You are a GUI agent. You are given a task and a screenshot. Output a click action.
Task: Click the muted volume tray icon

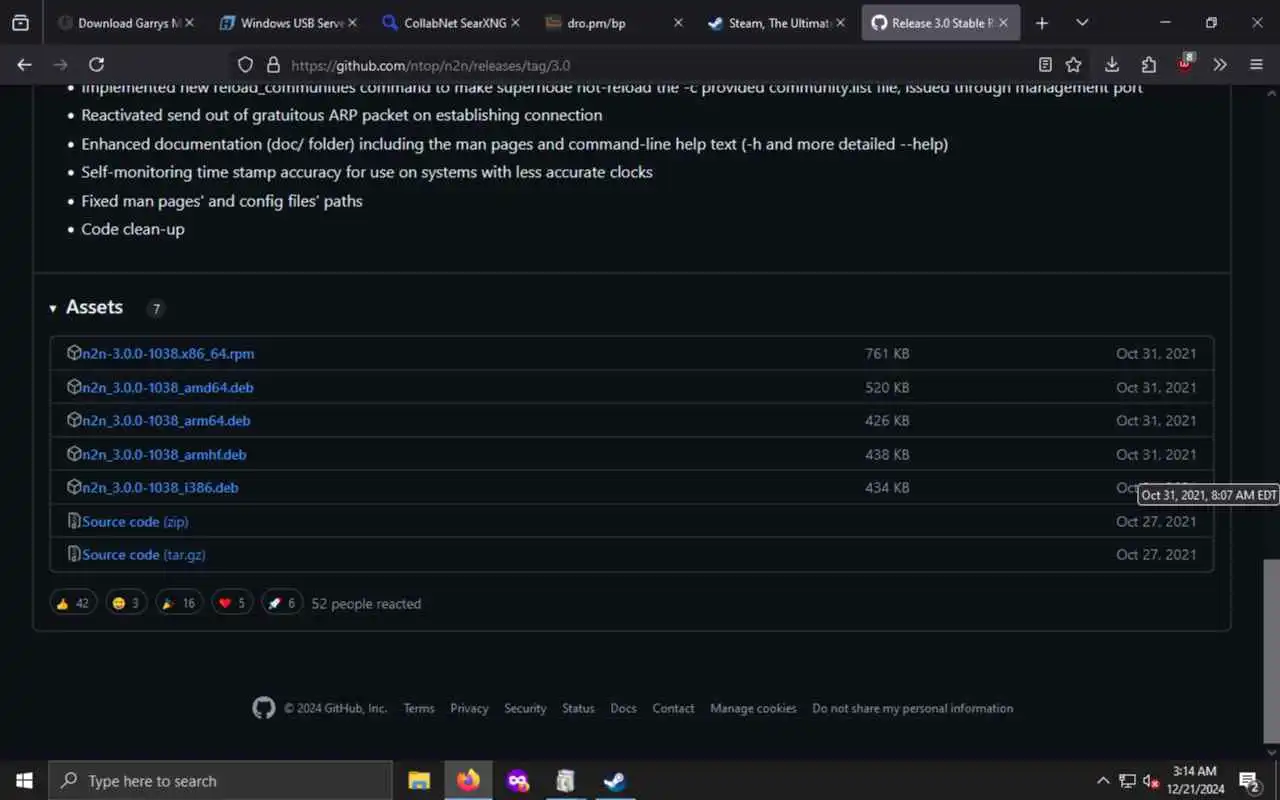click(x=1151, y=781)
